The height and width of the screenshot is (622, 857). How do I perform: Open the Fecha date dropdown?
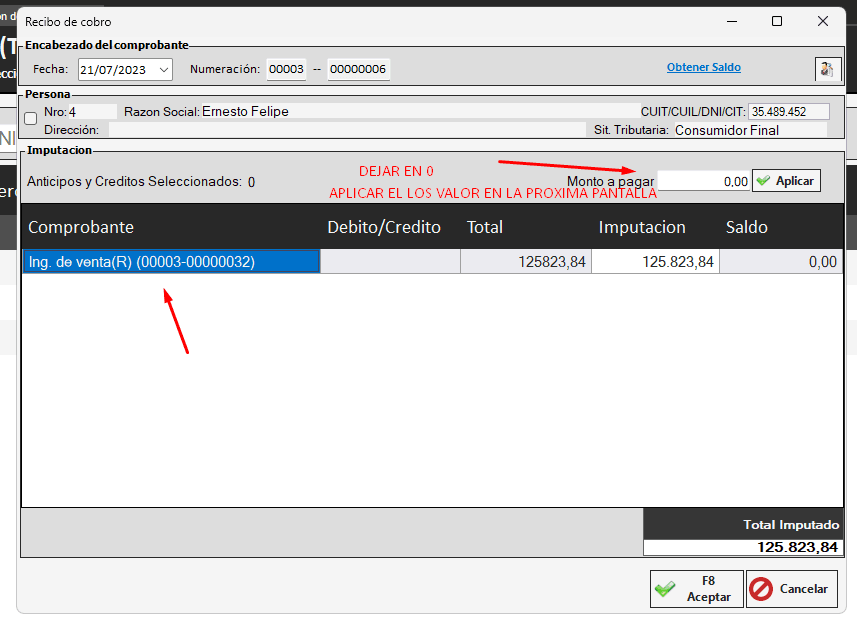[x=164, y=70]
